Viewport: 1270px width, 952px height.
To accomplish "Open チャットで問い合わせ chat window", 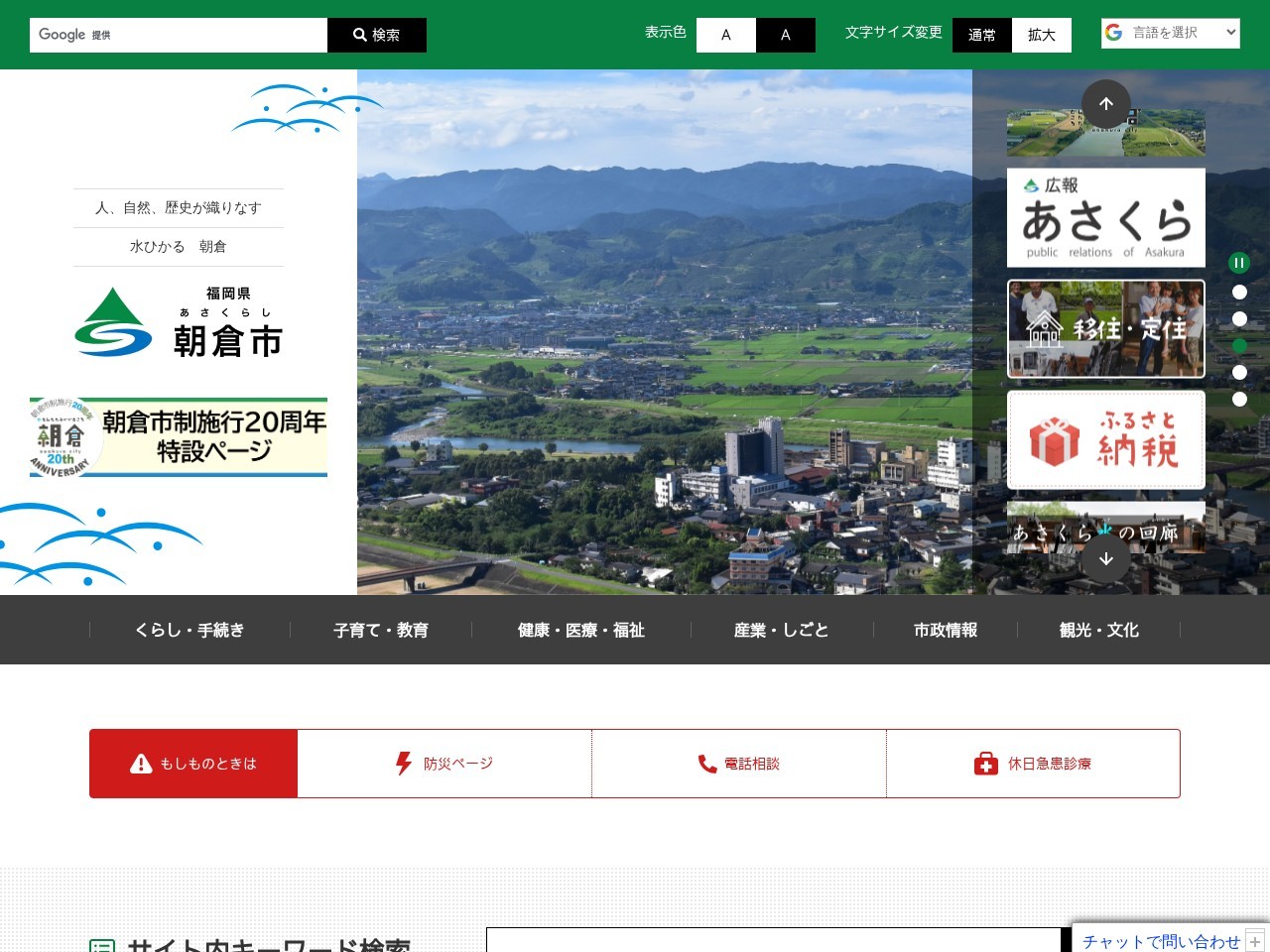I will (x=1159, y=941).
